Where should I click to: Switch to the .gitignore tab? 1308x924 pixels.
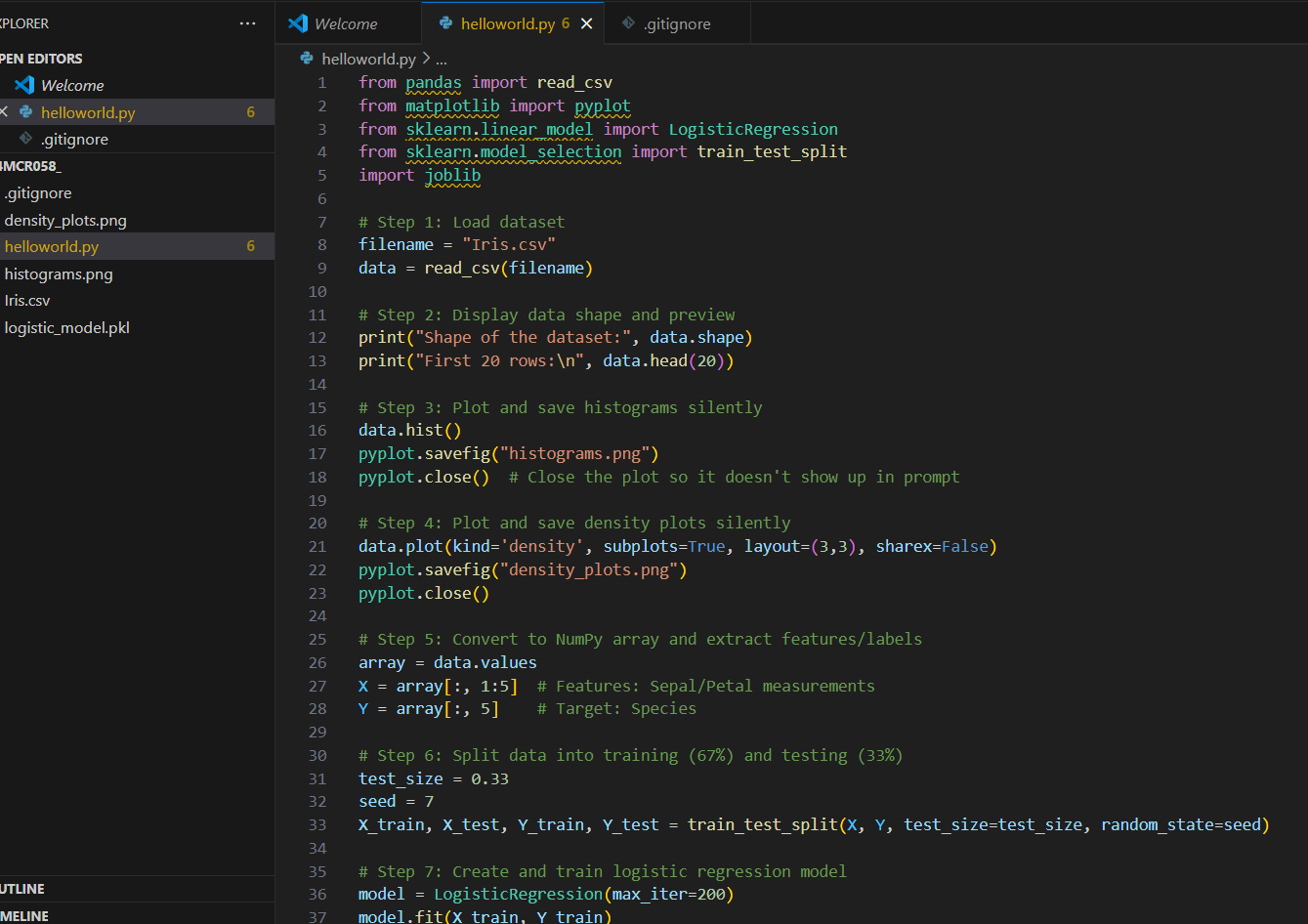[x=677, y=23]
